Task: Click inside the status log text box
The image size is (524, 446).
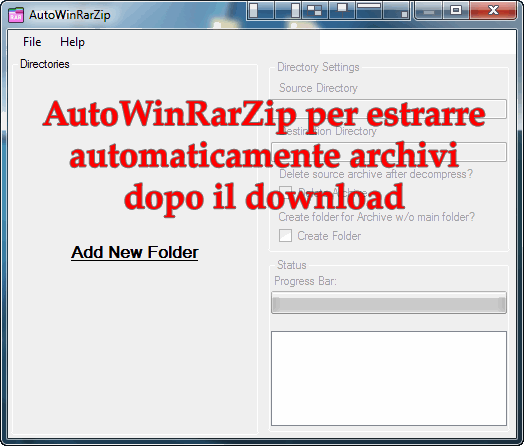Action: pyautogui.click(x=389, y=378)
